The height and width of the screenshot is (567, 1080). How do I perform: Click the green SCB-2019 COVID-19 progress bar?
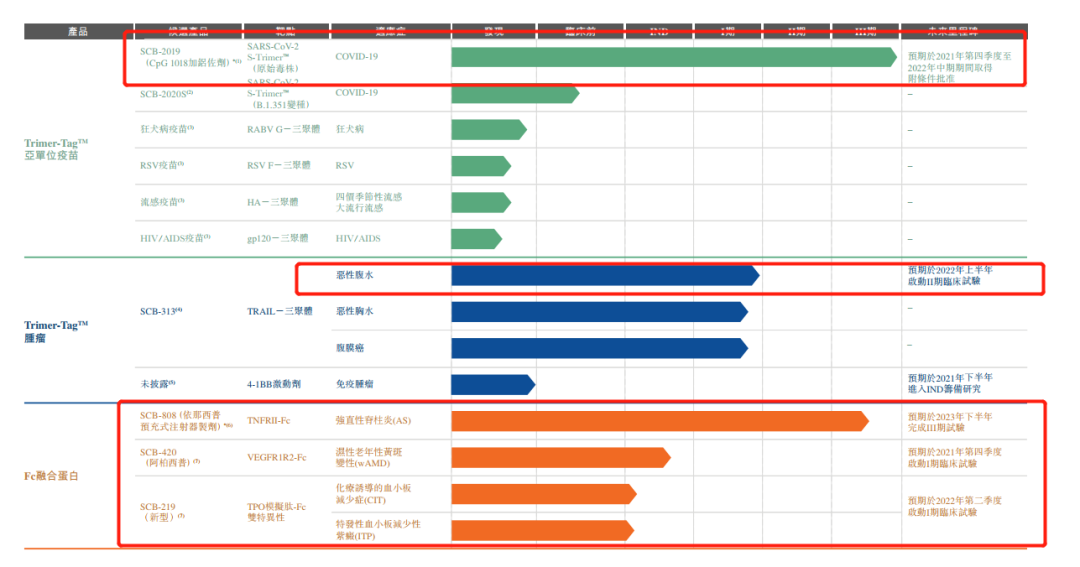tap(674, 57)
